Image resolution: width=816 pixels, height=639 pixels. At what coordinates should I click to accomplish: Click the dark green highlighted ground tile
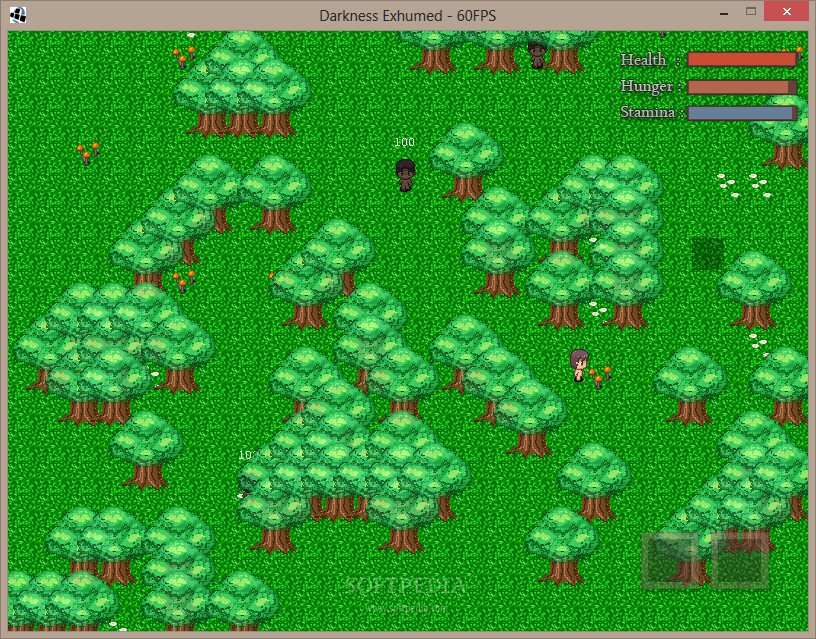click(x=708, y=254)
